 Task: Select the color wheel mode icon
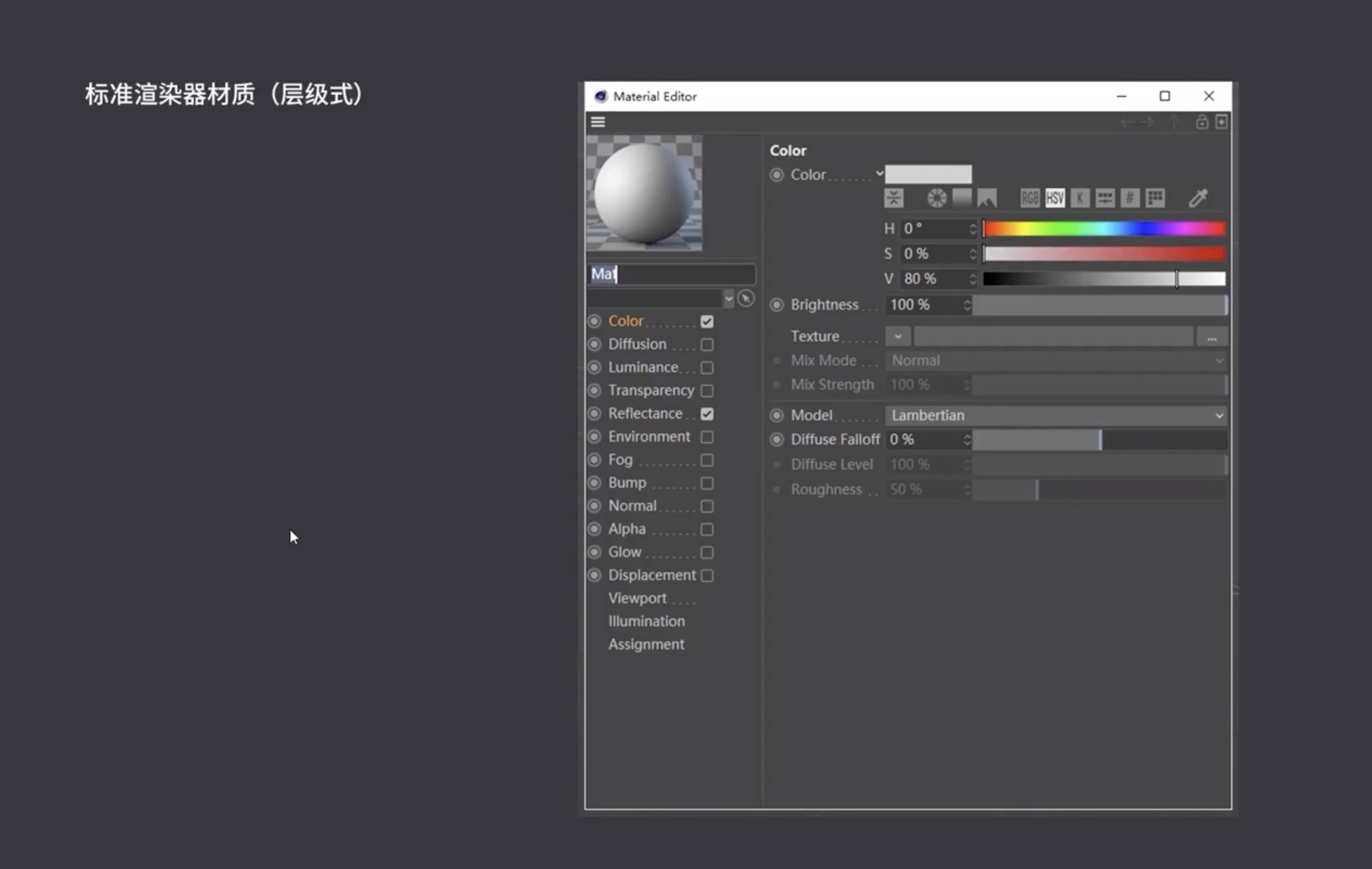[x=937, y=198]
